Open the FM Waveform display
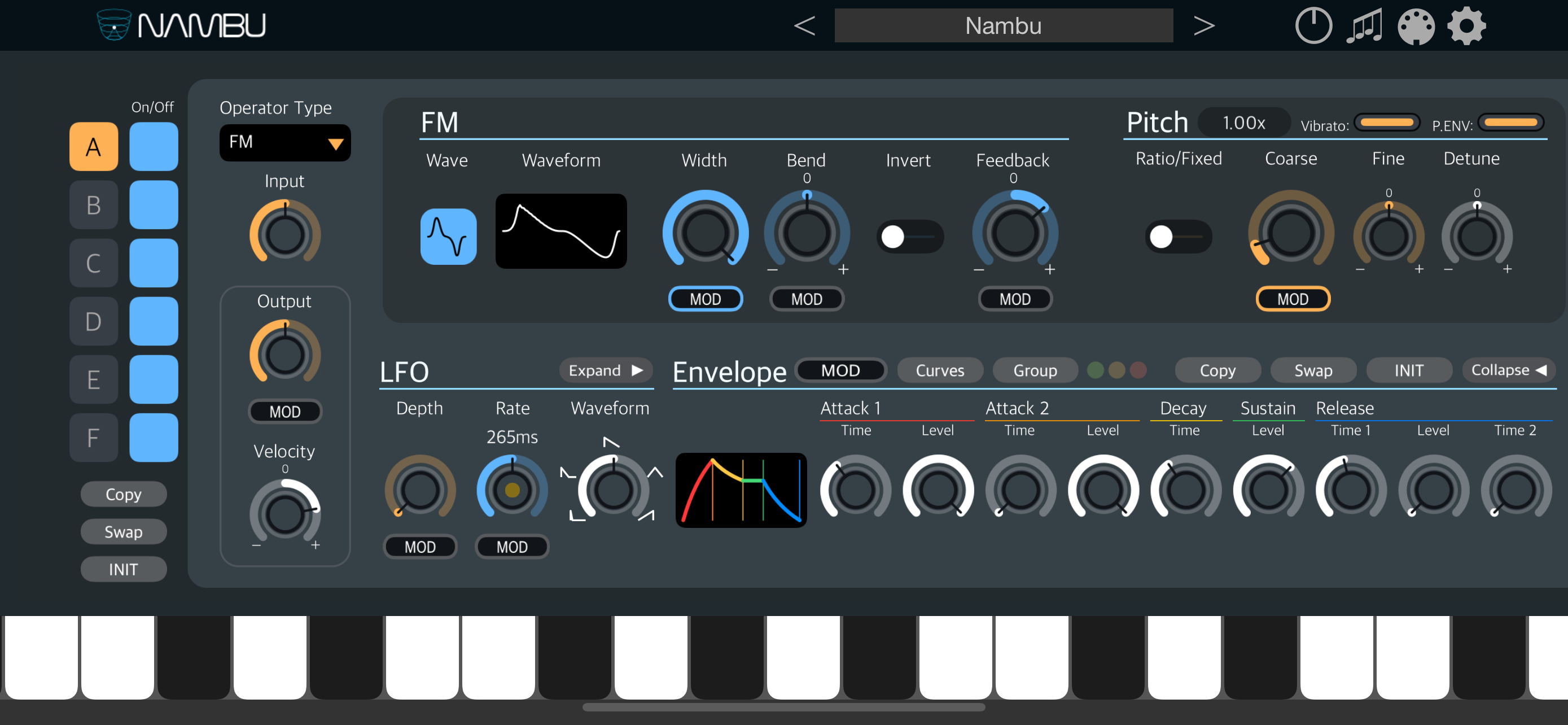 click(x=560, y=231)
